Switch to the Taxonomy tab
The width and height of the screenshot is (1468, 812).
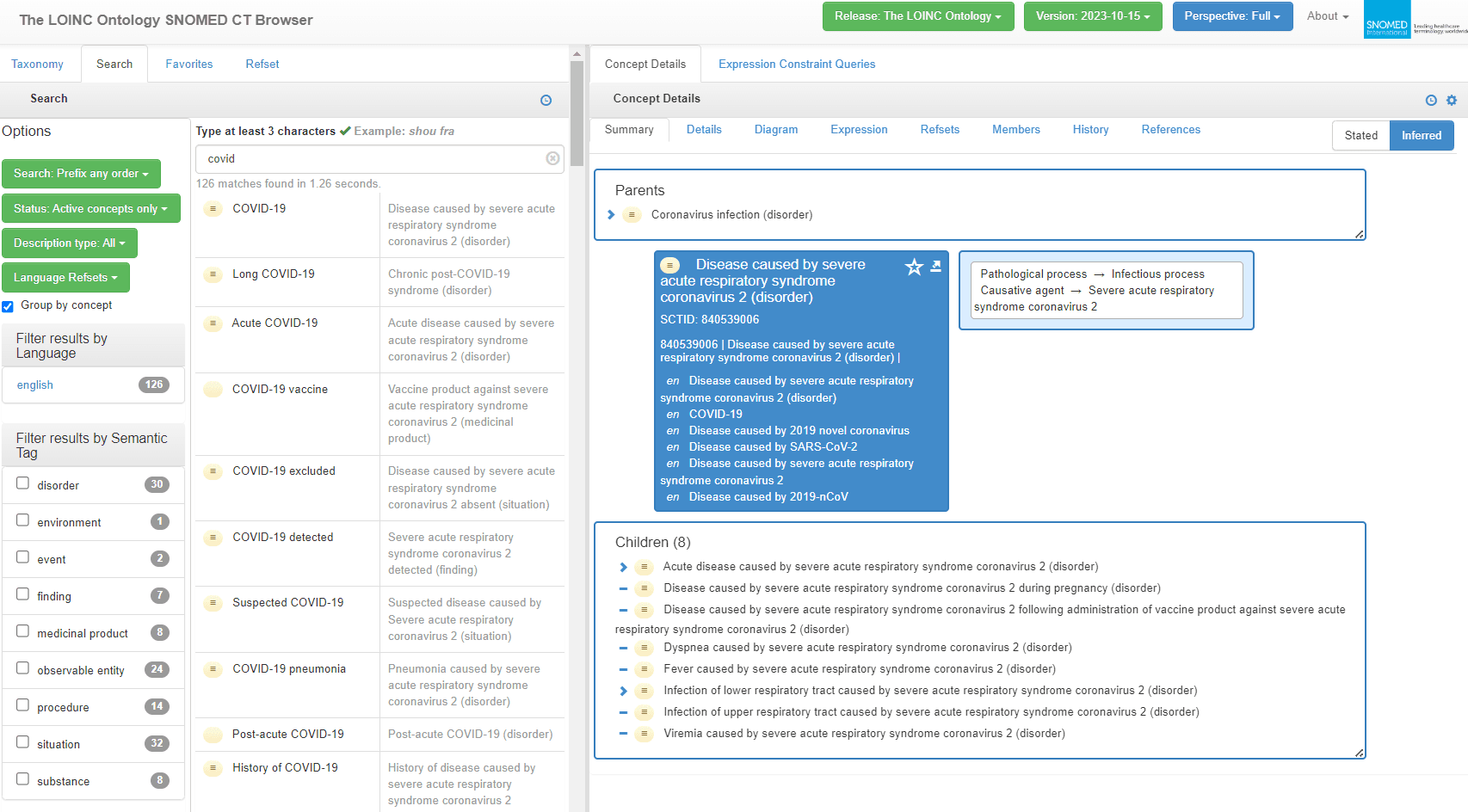click(x=37, y=65)
